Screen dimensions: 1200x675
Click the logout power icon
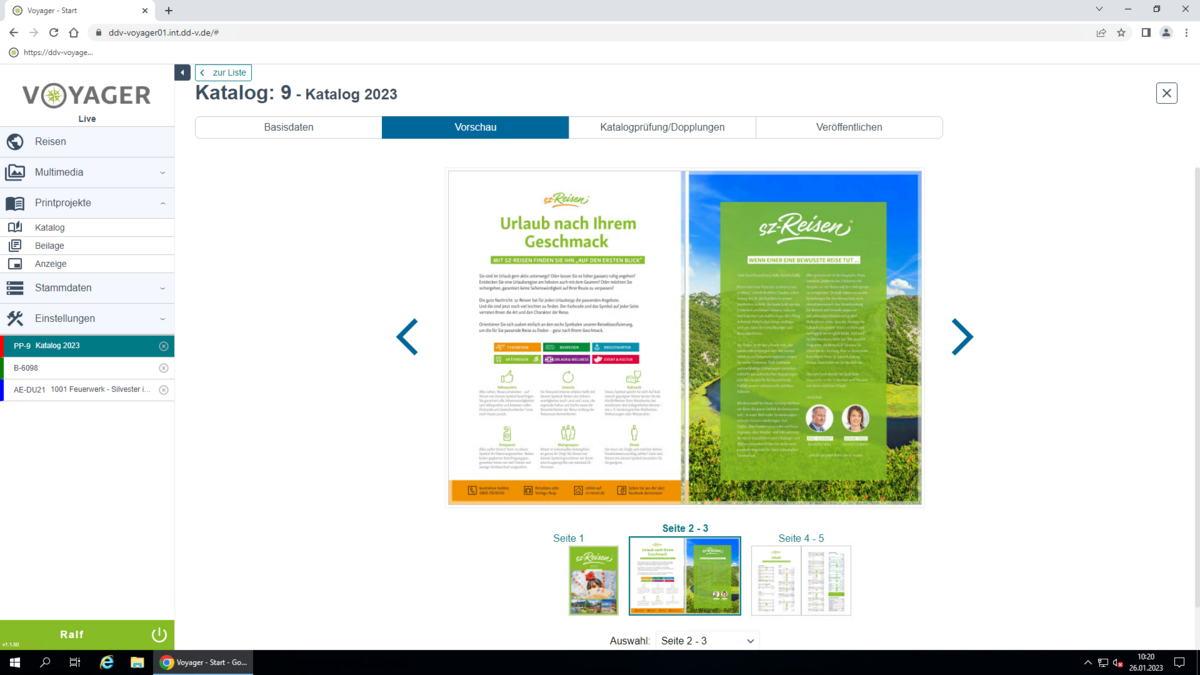coord(158,635)
